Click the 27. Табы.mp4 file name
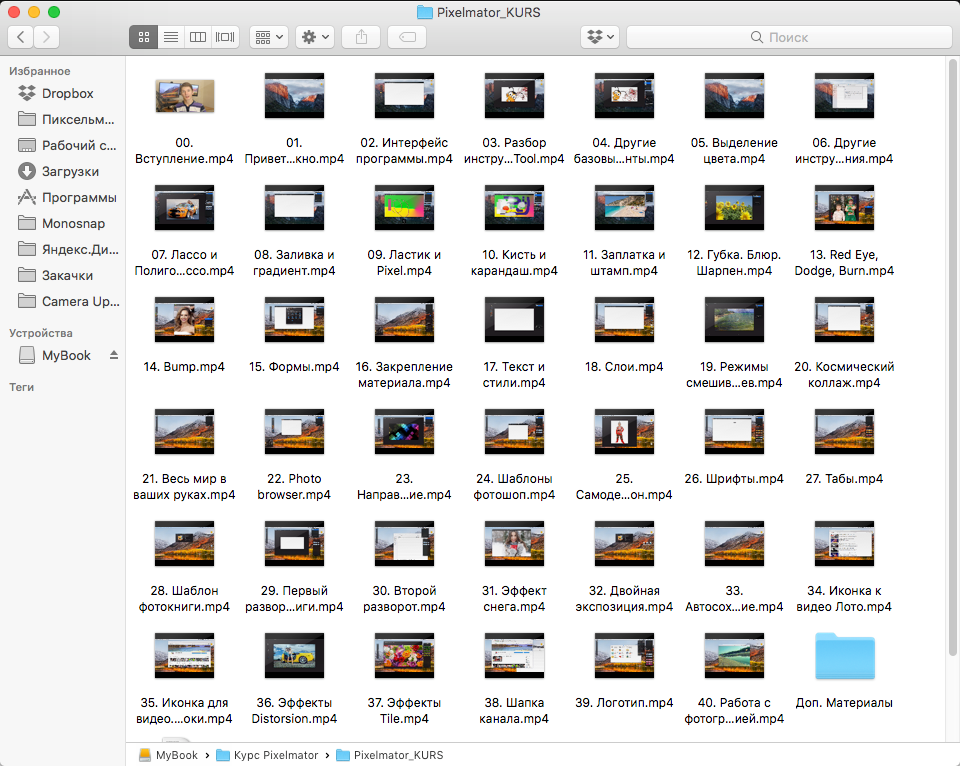Screen dimensions: 960x766 [x=844, y=479]
